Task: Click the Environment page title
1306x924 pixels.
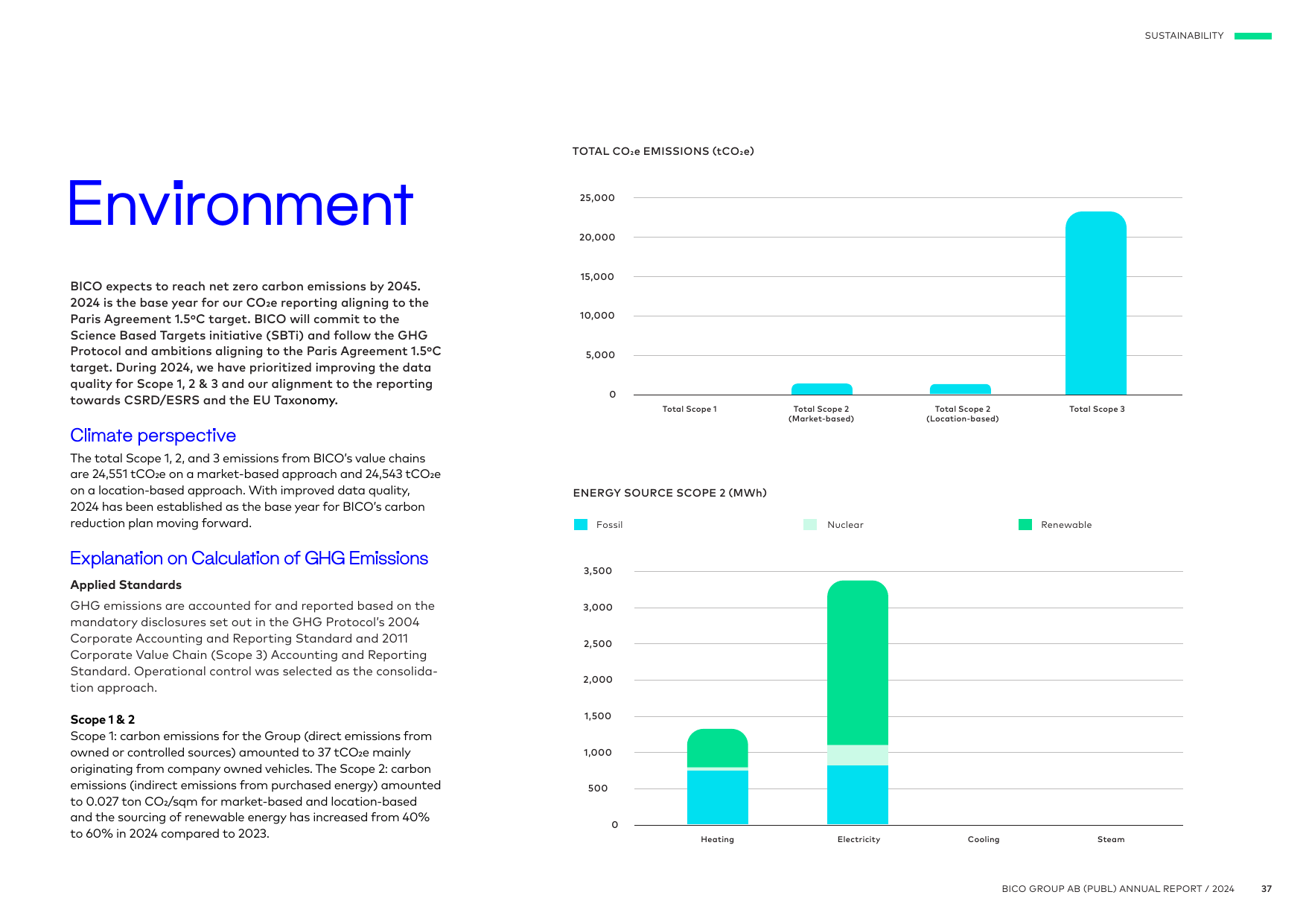Action: point(240,203)
